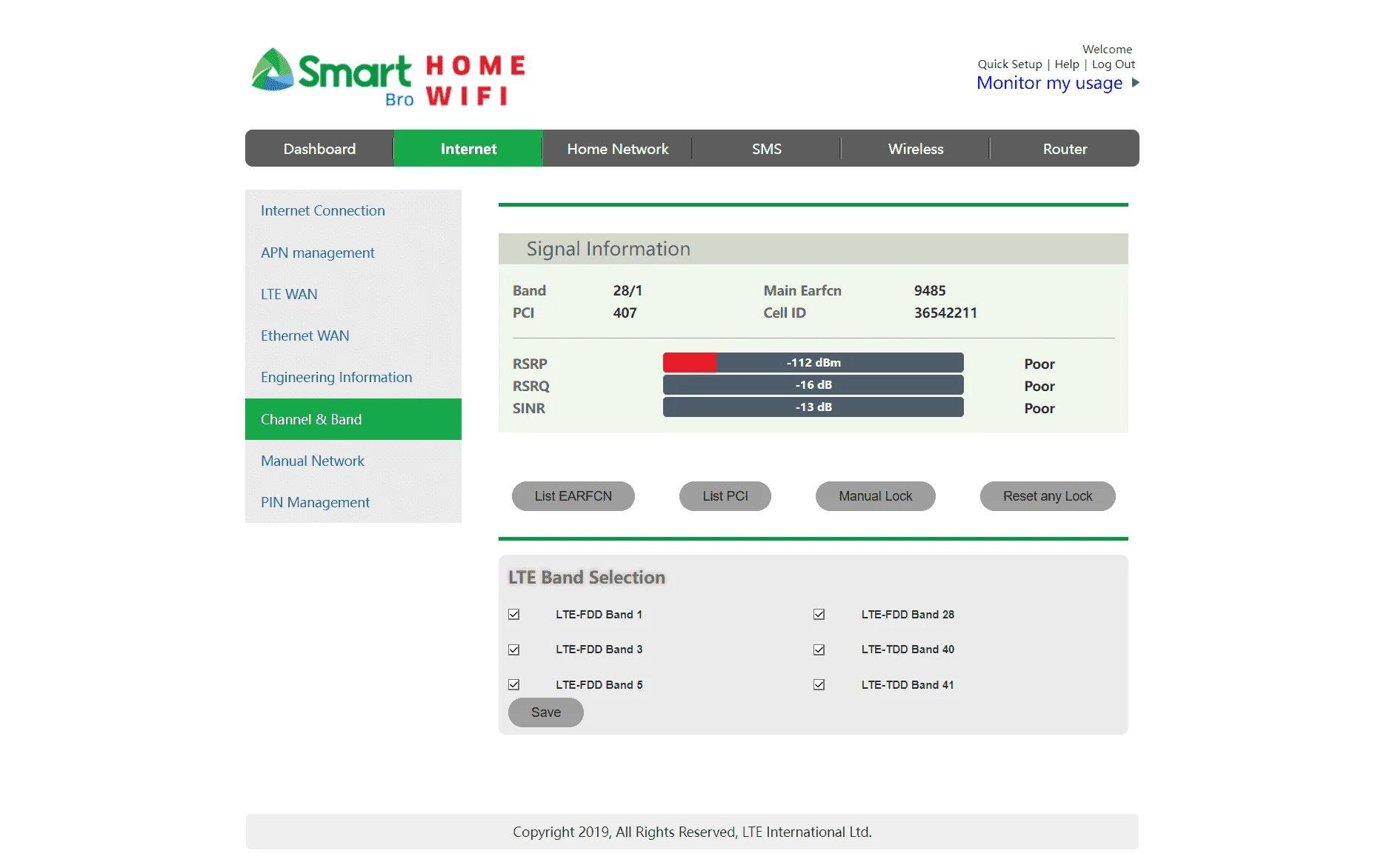Image resolution: width=1384 pixels, height=868 pixels.
Task: Open the SMS tab
Action: (x=767, y=149)
